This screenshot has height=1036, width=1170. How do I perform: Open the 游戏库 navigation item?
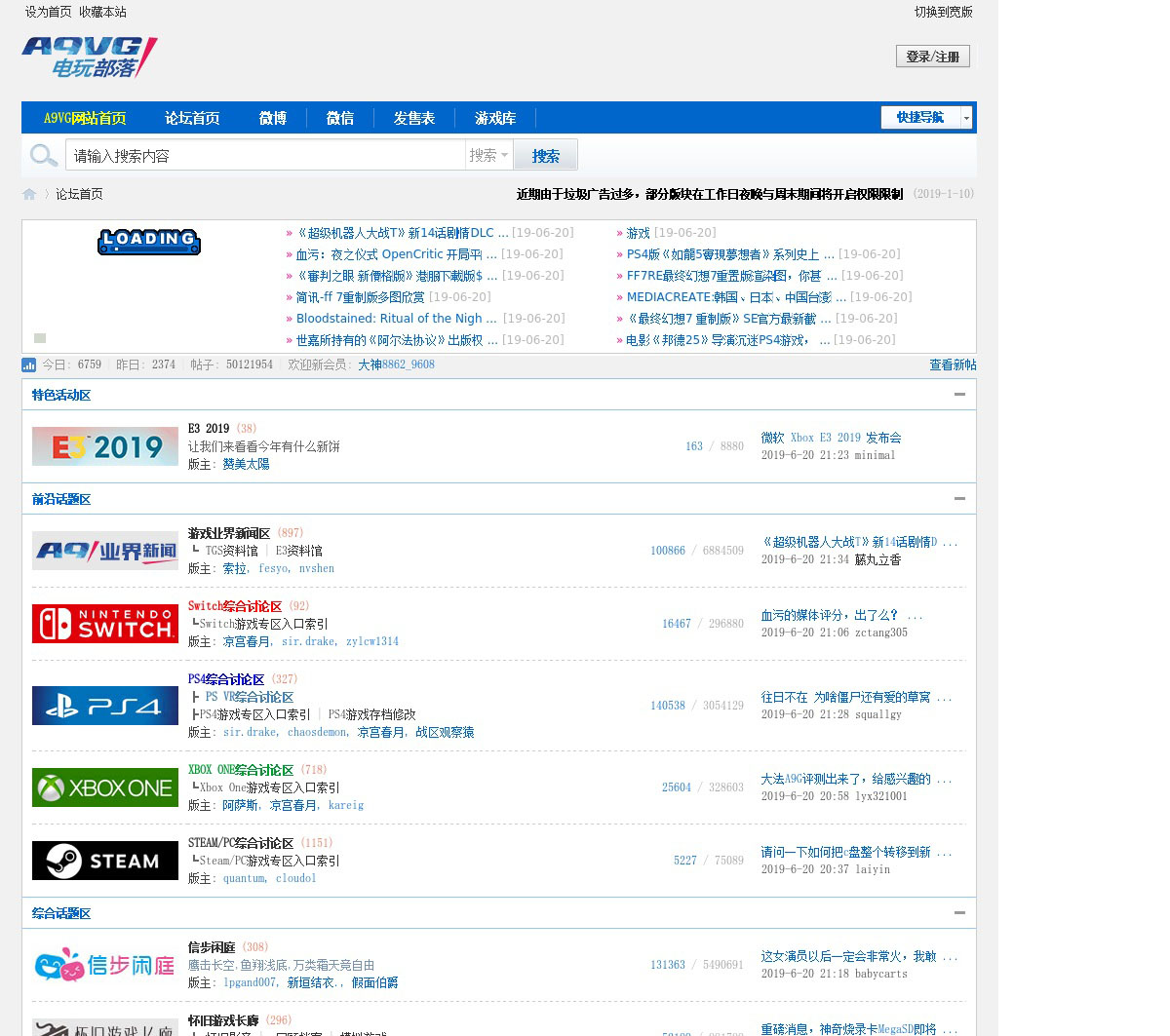click(495, 118)
